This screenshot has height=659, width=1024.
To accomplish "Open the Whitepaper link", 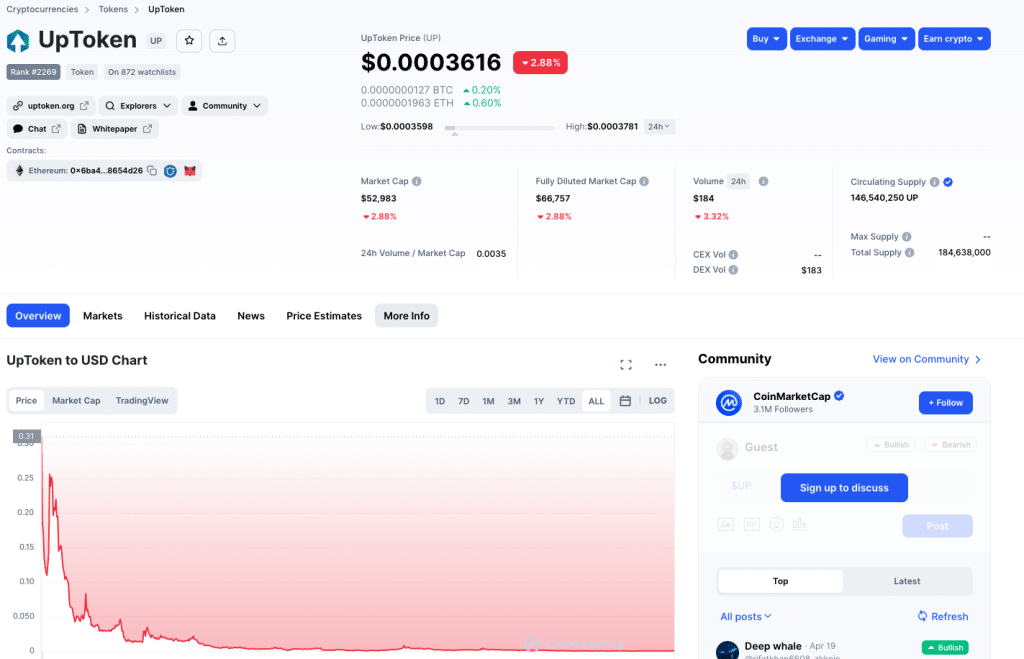I will pyautogui.click(x=114, y=129).
